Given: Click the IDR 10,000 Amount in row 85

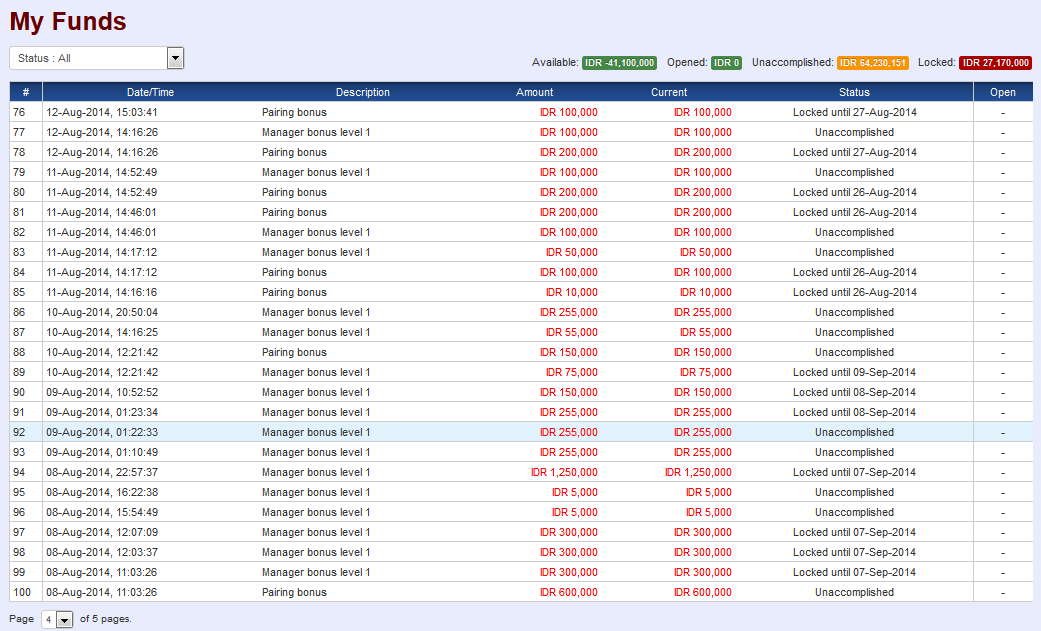Looking at the screenshot, I should tap(572, 292).
